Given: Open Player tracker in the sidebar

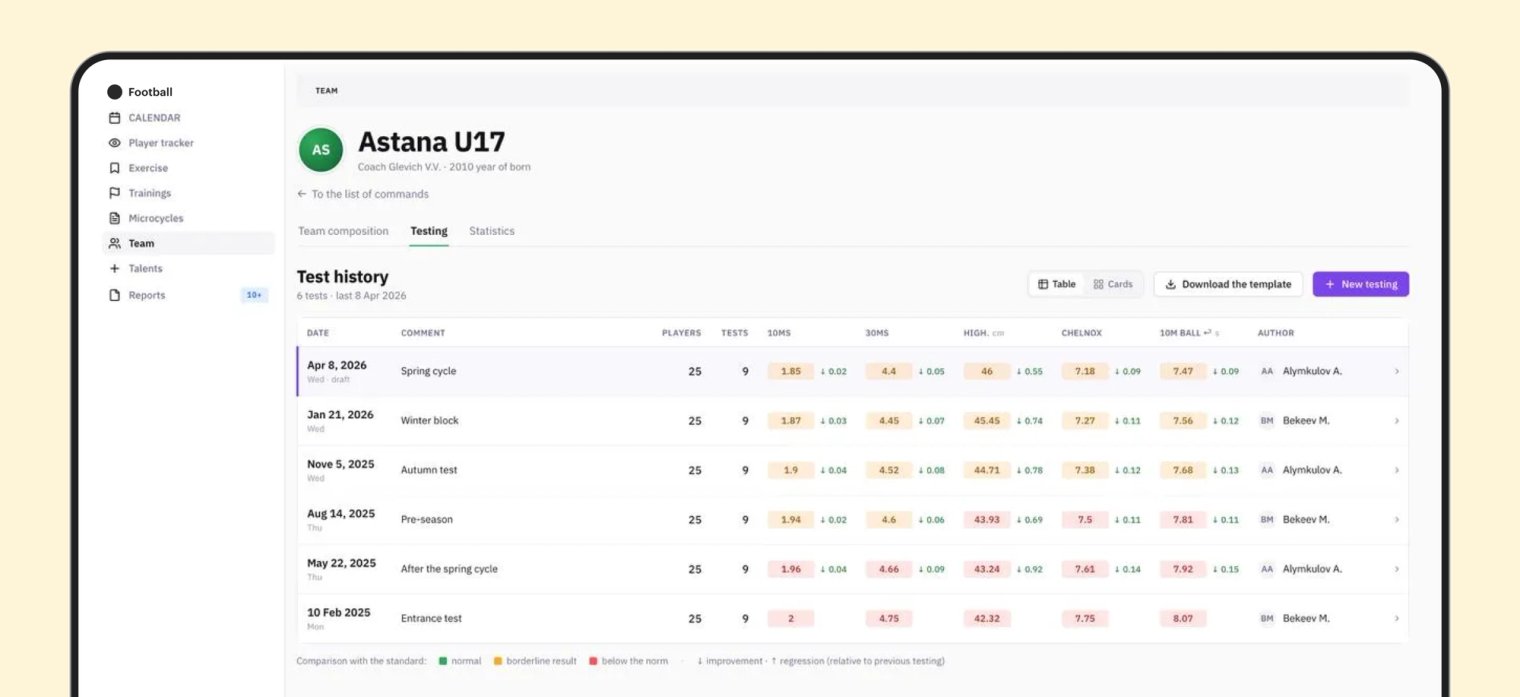Looking at the screenshot, I should [x=188, y=143].
